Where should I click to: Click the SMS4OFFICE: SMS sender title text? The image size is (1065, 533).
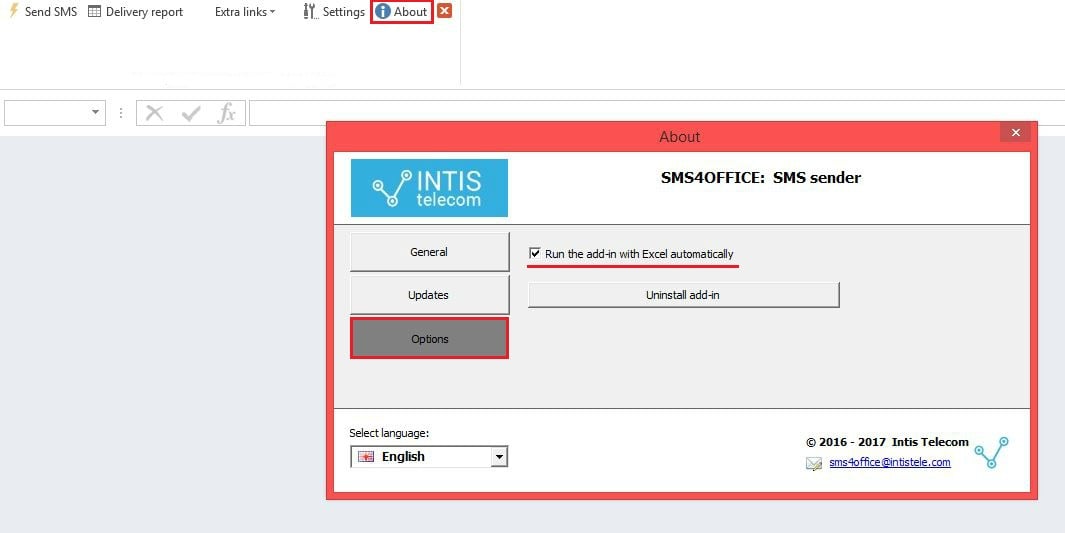coord(761,178)
